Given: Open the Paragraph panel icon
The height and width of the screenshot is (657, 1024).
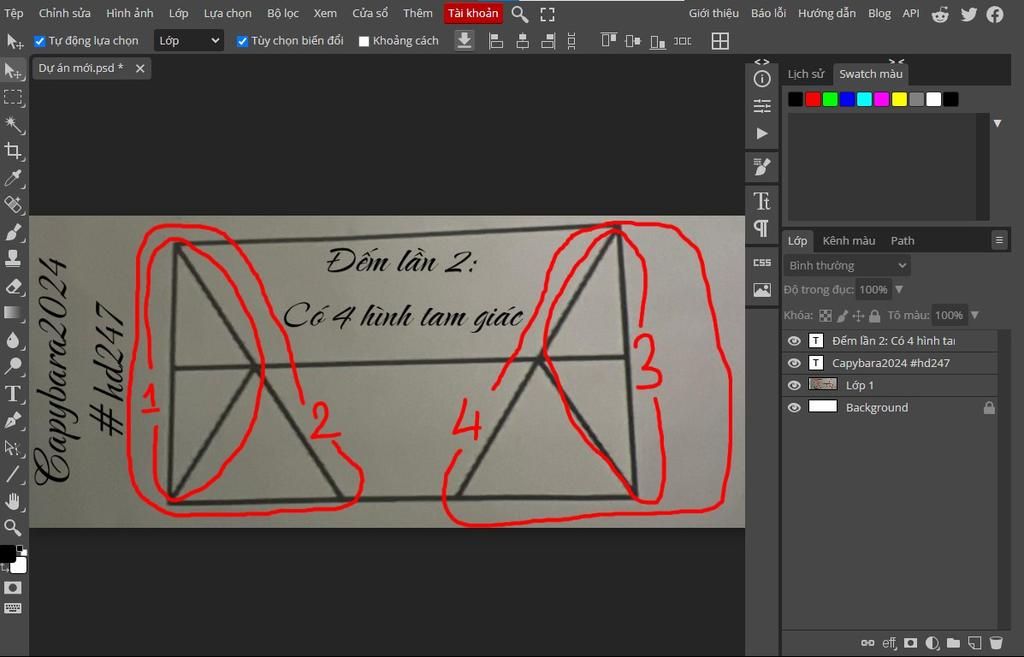Looking at the screenshot, I should pyautogui.click(x=761, y=228).
